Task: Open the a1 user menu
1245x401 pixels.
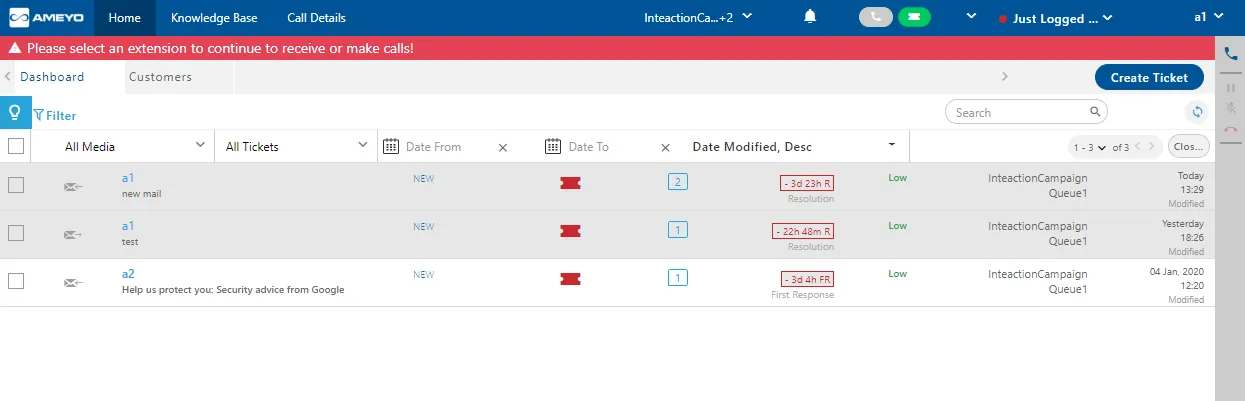Action: 1207,17
